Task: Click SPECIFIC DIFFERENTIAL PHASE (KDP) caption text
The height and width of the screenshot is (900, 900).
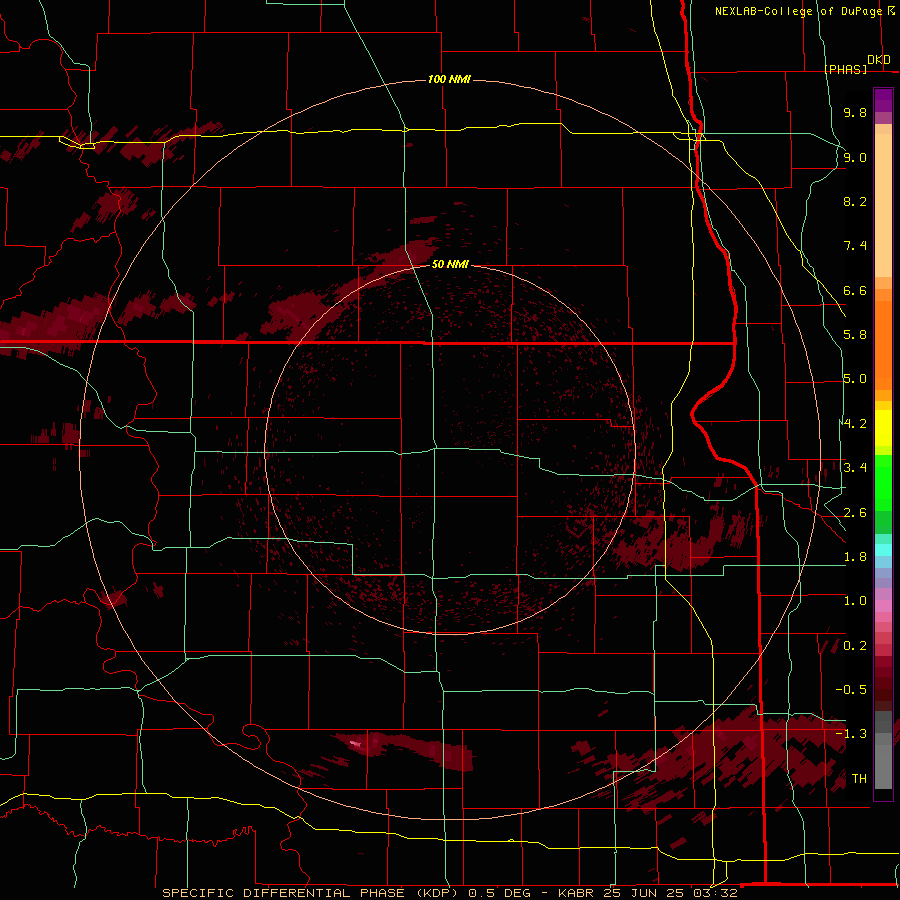Action: [x=312, y=893]
